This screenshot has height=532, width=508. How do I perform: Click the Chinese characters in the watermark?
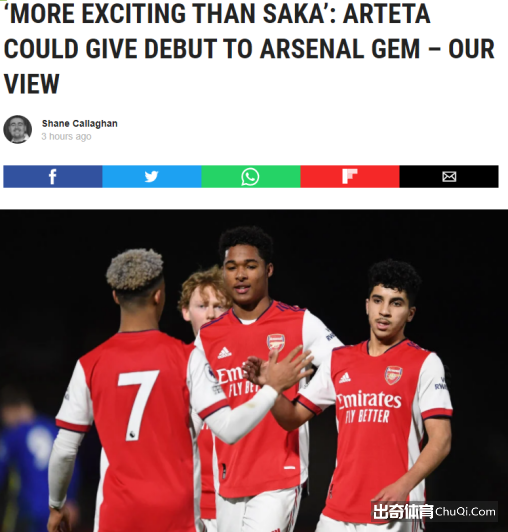[x=402, y=512]
